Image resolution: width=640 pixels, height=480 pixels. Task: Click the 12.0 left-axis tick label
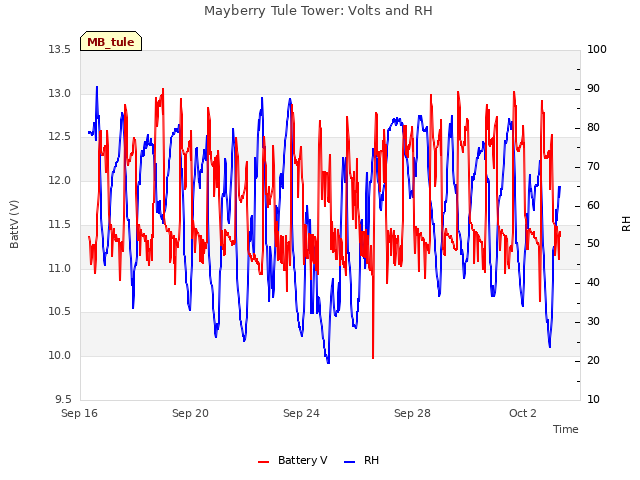pyautogui.click(x=60, y=180)
